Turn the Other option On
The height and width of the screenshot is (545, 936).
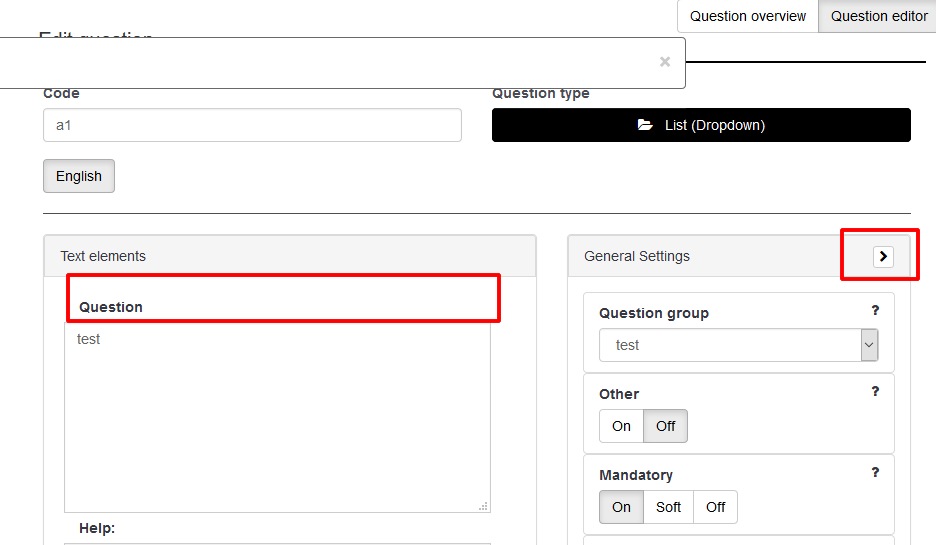pos(621,426)
